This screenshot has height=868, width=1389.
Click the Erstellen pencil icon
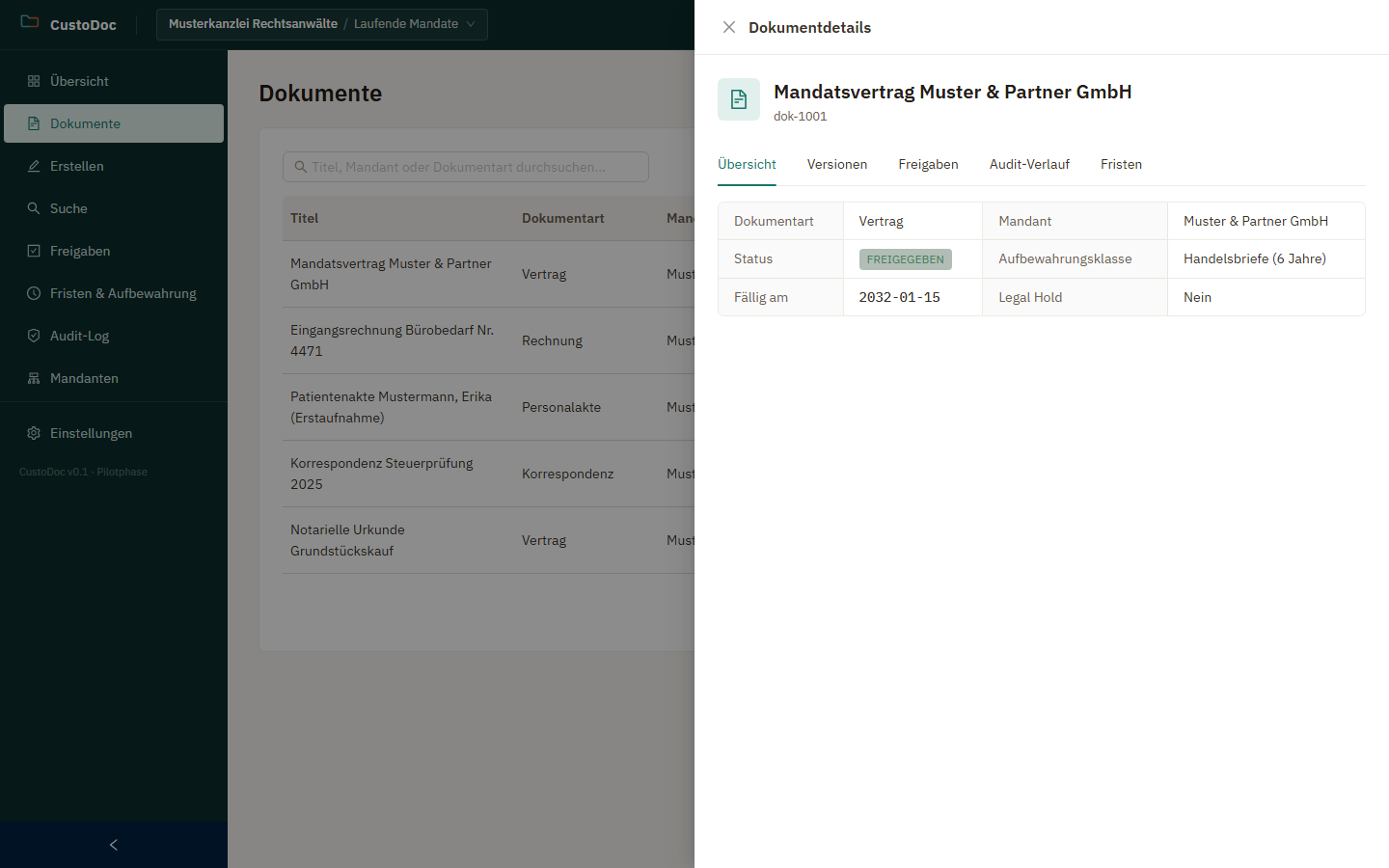coord(34,166)
